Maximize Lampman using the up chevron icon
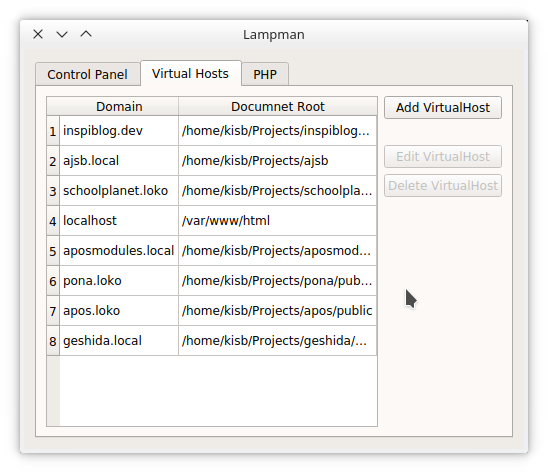 [86, 34]
